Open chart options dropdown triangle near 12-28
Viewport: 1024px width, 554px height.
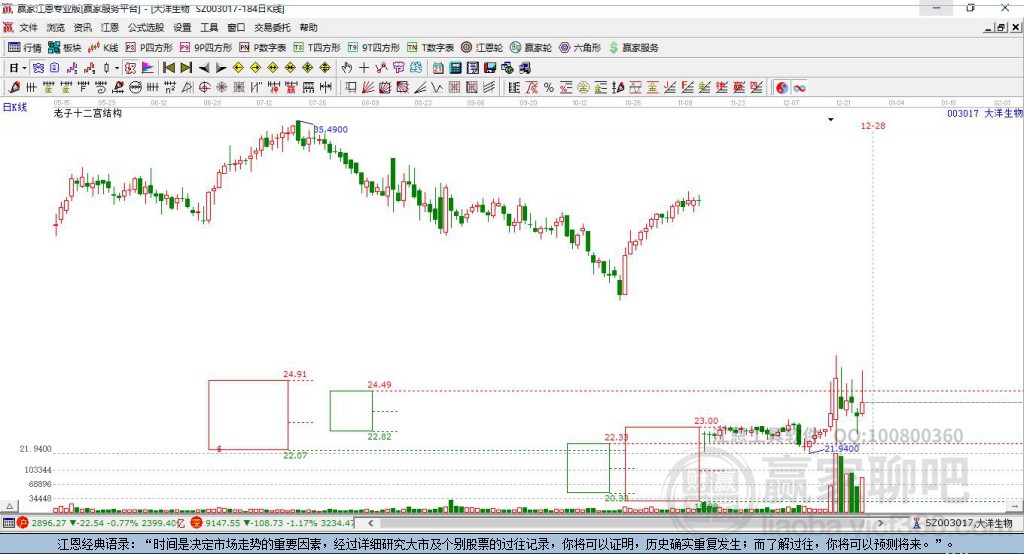point(831,120)
